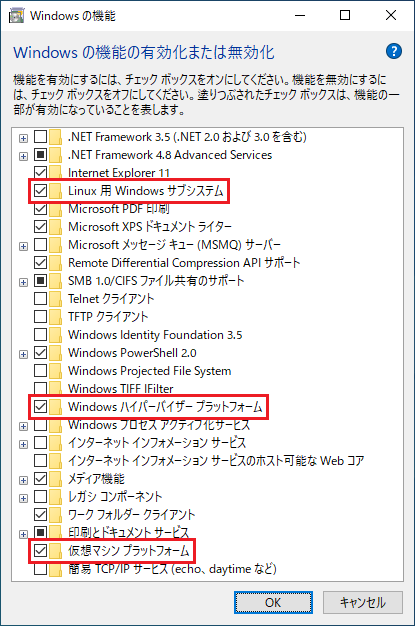Uncheck 仮想マシン プラットフォーム checkbox
Image resolution: width=415 pixels, height=626 pixels.
point(40,551)
